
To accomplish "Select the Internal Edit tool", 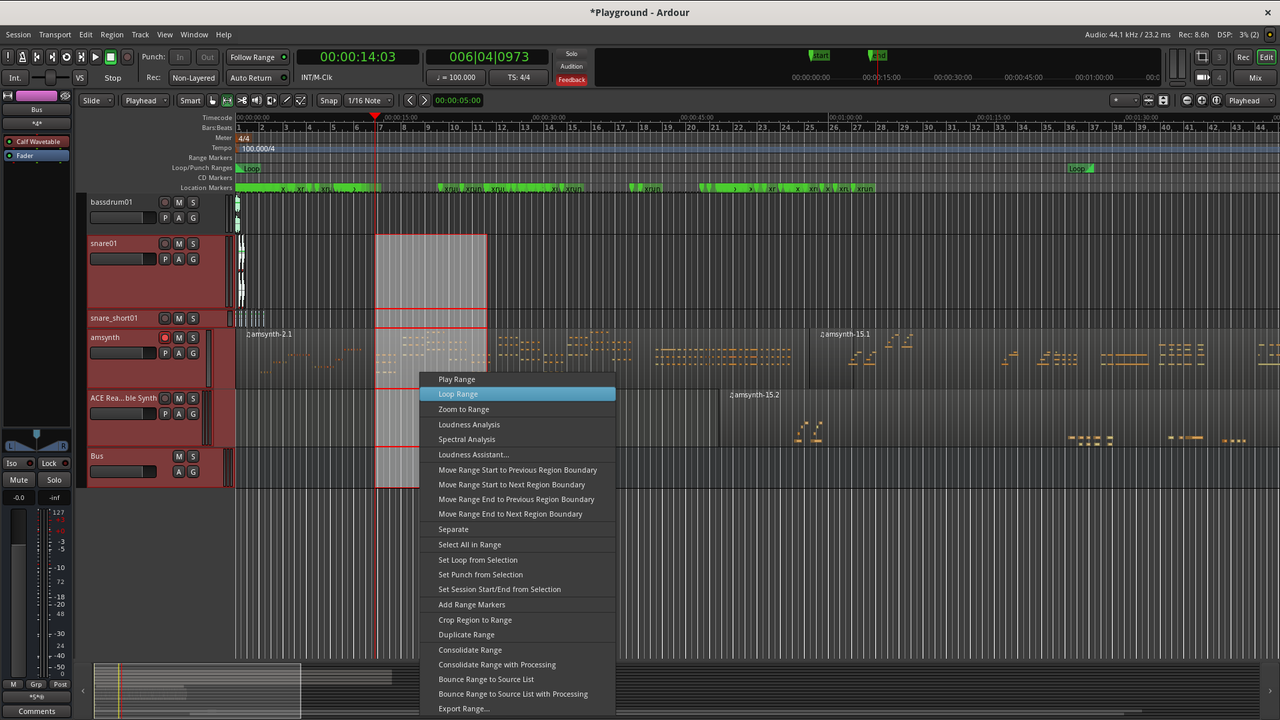I will click(x=301, y=100).
